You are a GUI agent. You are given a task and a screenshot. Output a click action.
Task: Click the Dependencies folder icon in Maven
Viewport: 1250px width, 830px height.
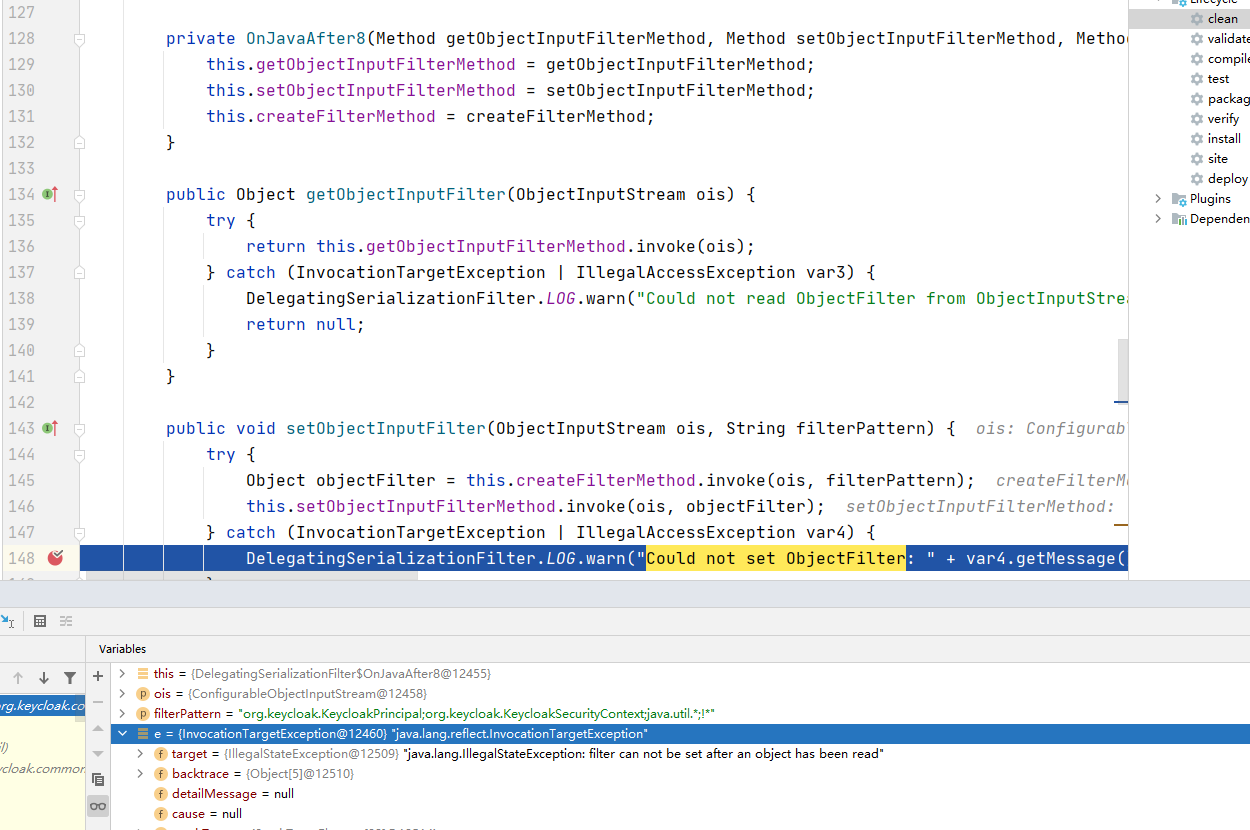1179,218
